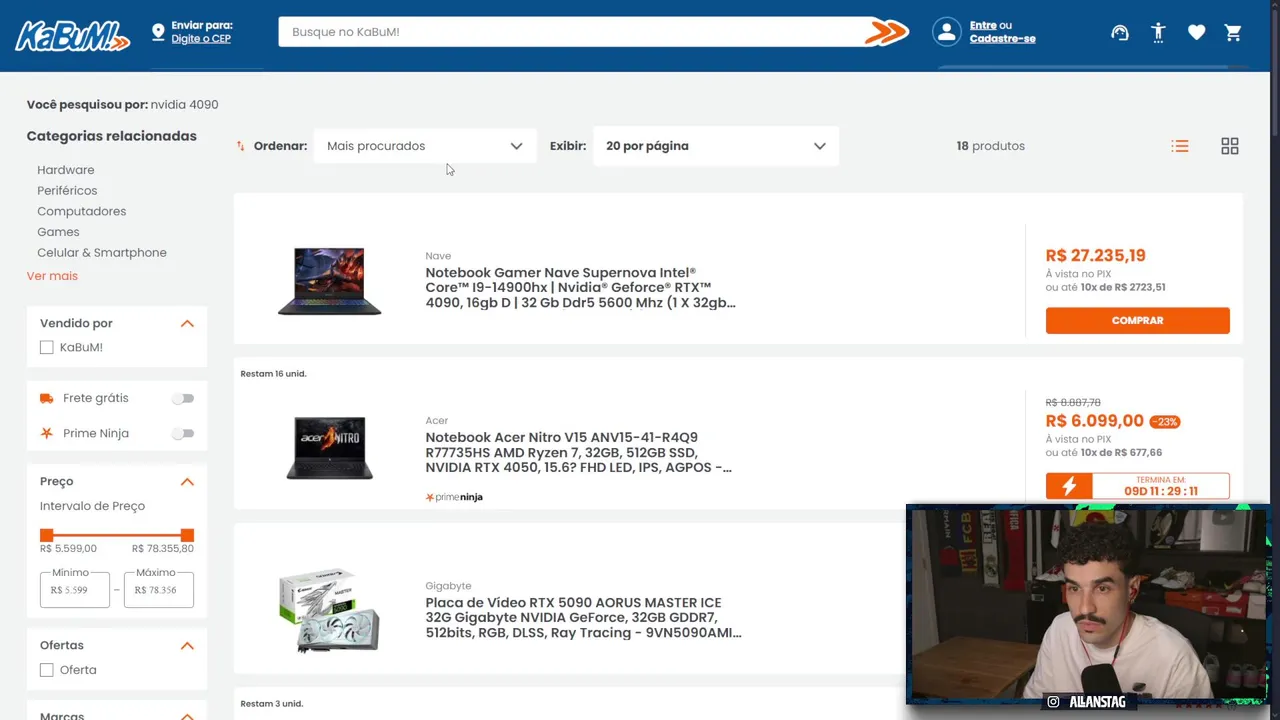1280x720 pixels.
Task: Switch to grid view icon
Action: click(1230, 146)
